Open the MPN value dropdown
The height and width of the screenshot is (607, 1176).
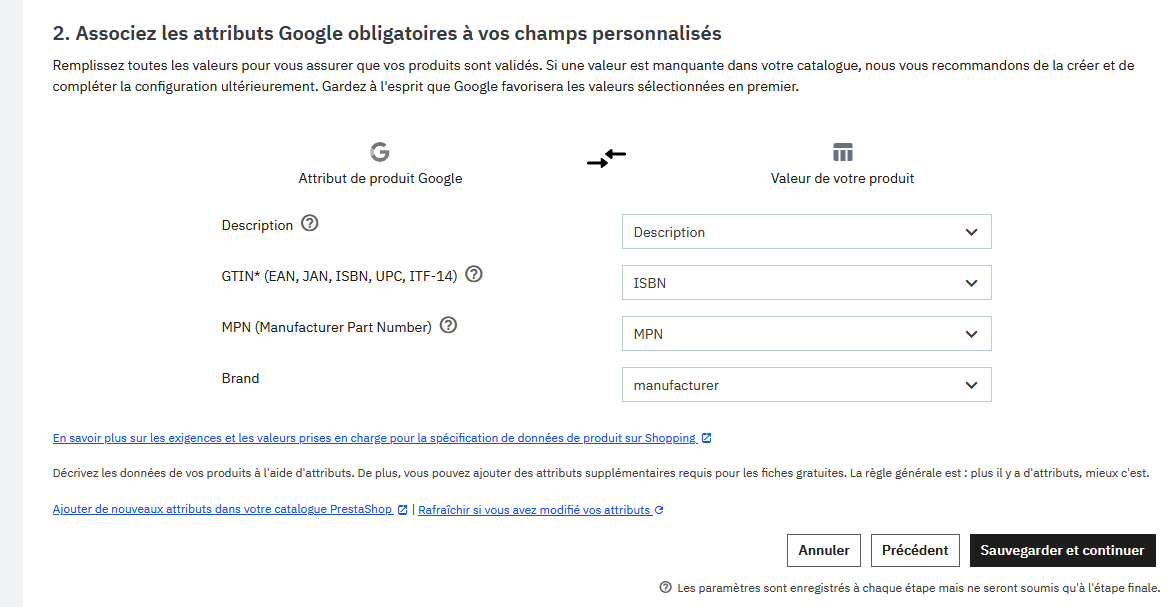806,334
